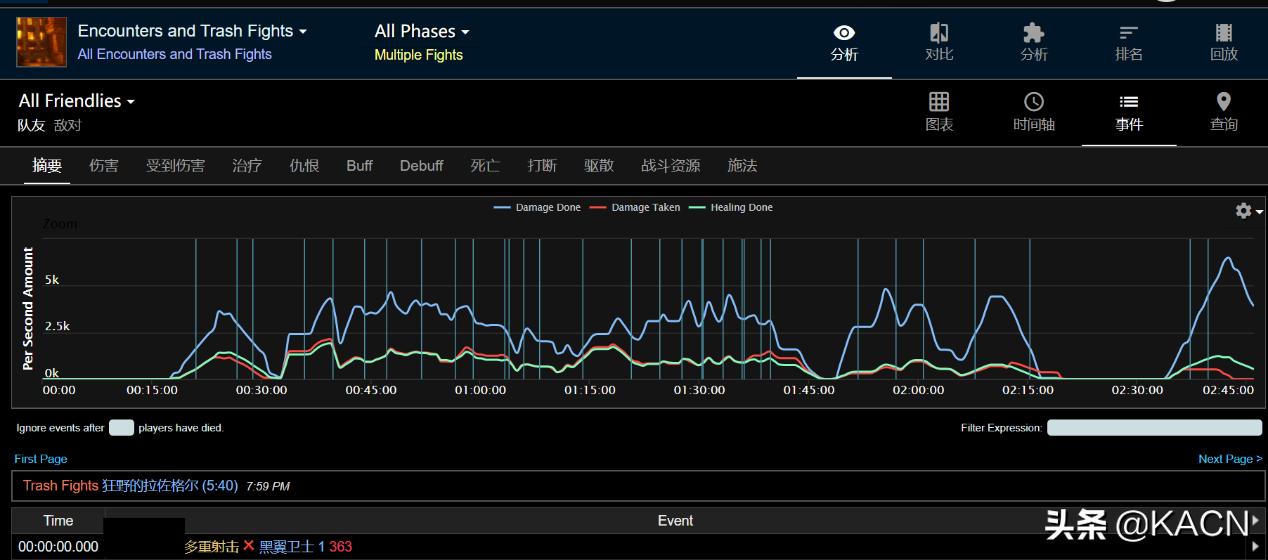
Task: Switch to the 时间轴 timeline view
Action: [x=1033, y=112]
